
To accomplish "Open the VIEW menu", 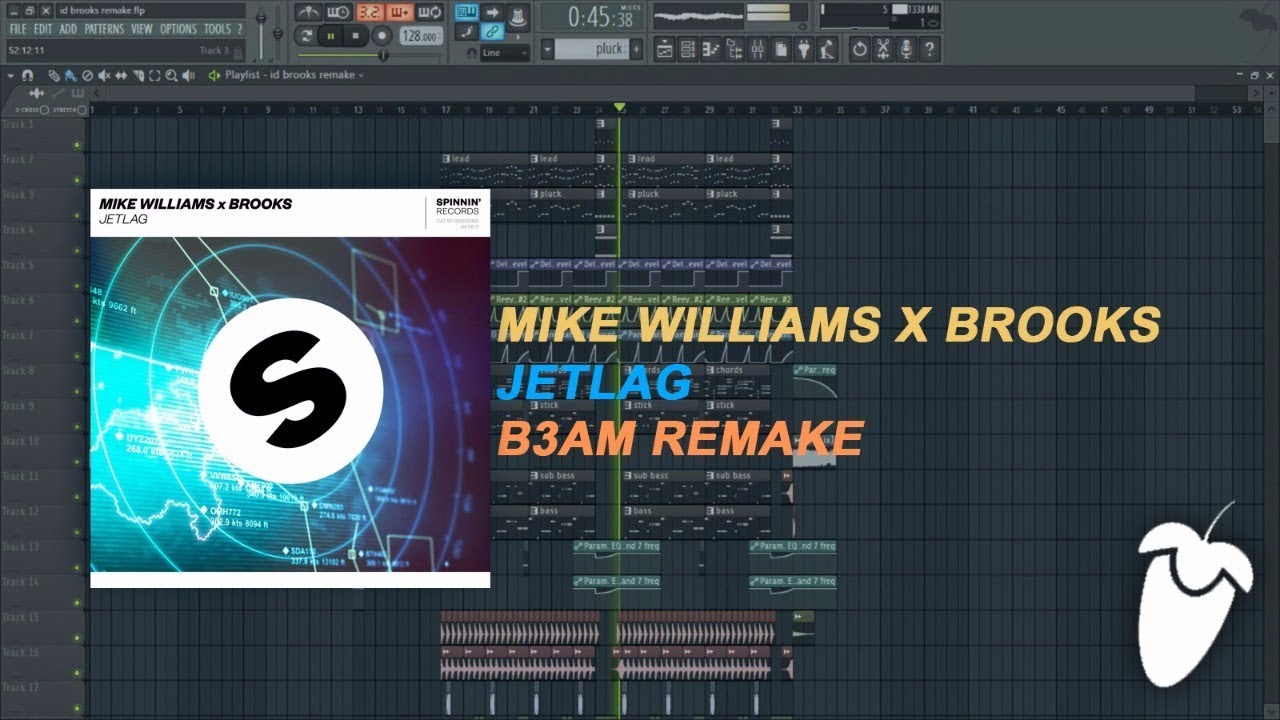I will coord(142,29).
